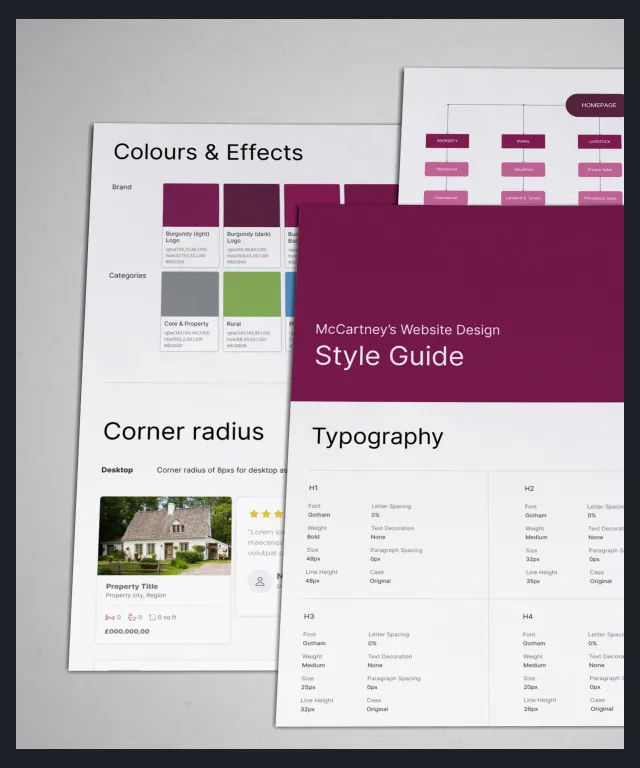The height and width of the screenshot is (768, 640).
Task: Click the 'Gotham' font value in H1
Action: (319, 515)
